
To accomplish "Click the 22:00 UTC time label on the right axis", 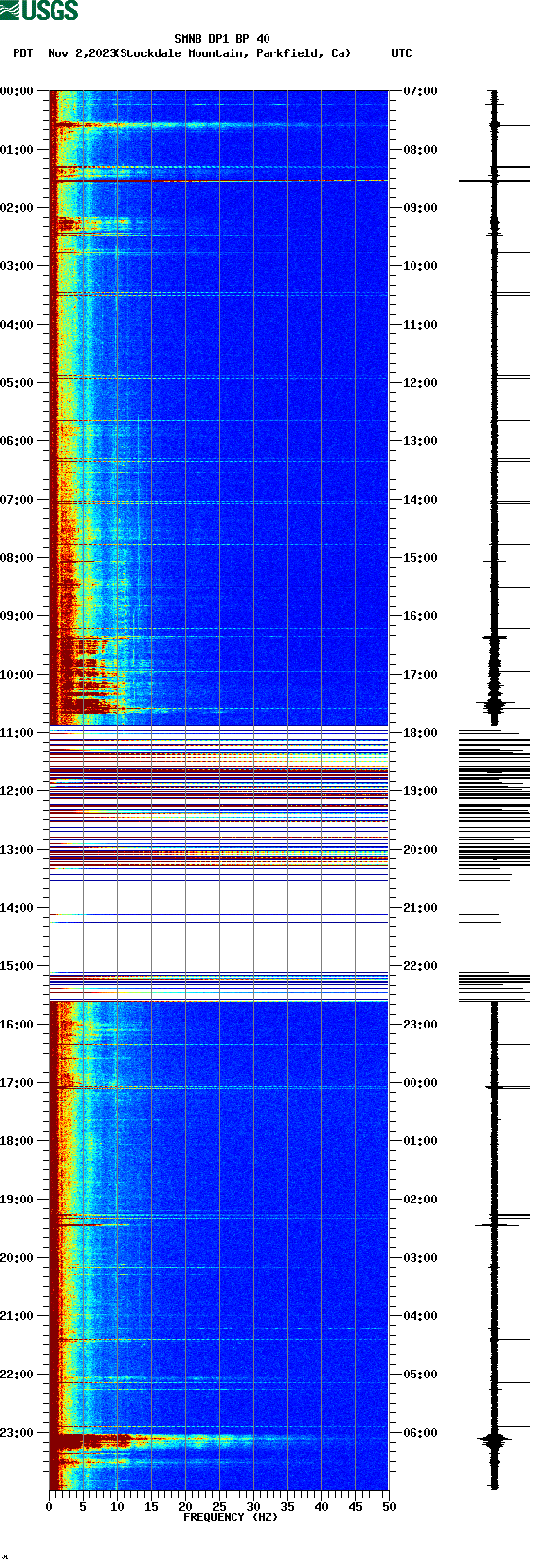I will pyautogui.click(x=419, y=966).
